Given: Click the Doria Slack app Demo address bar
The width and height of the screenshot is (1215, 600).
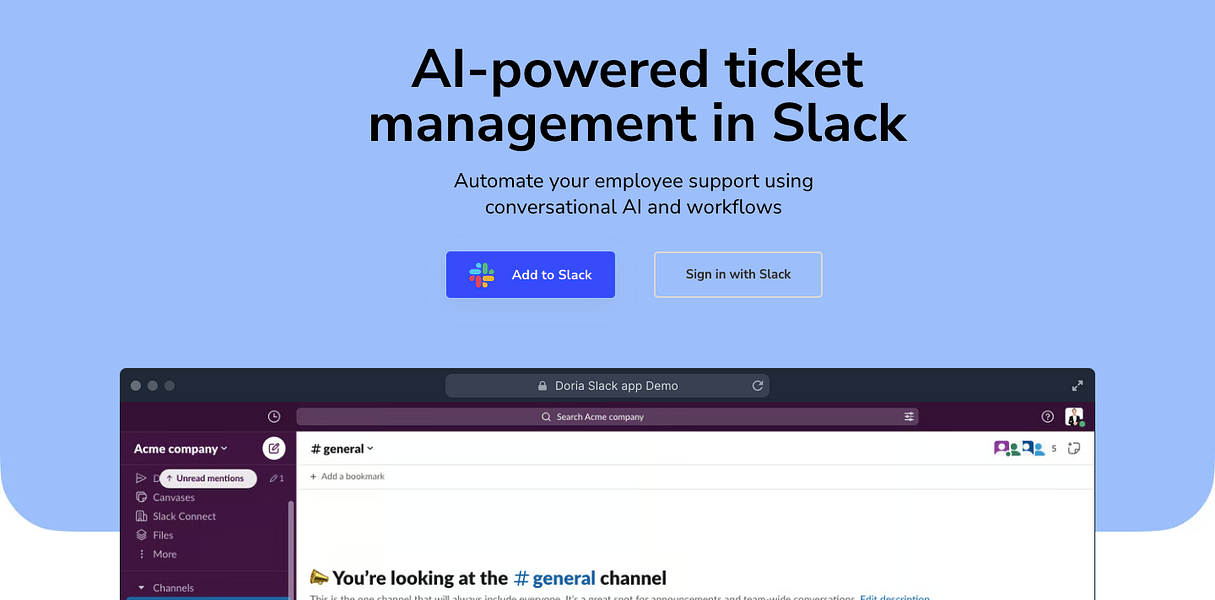Looking at the screenshot, I should click(x=607, y=386).
